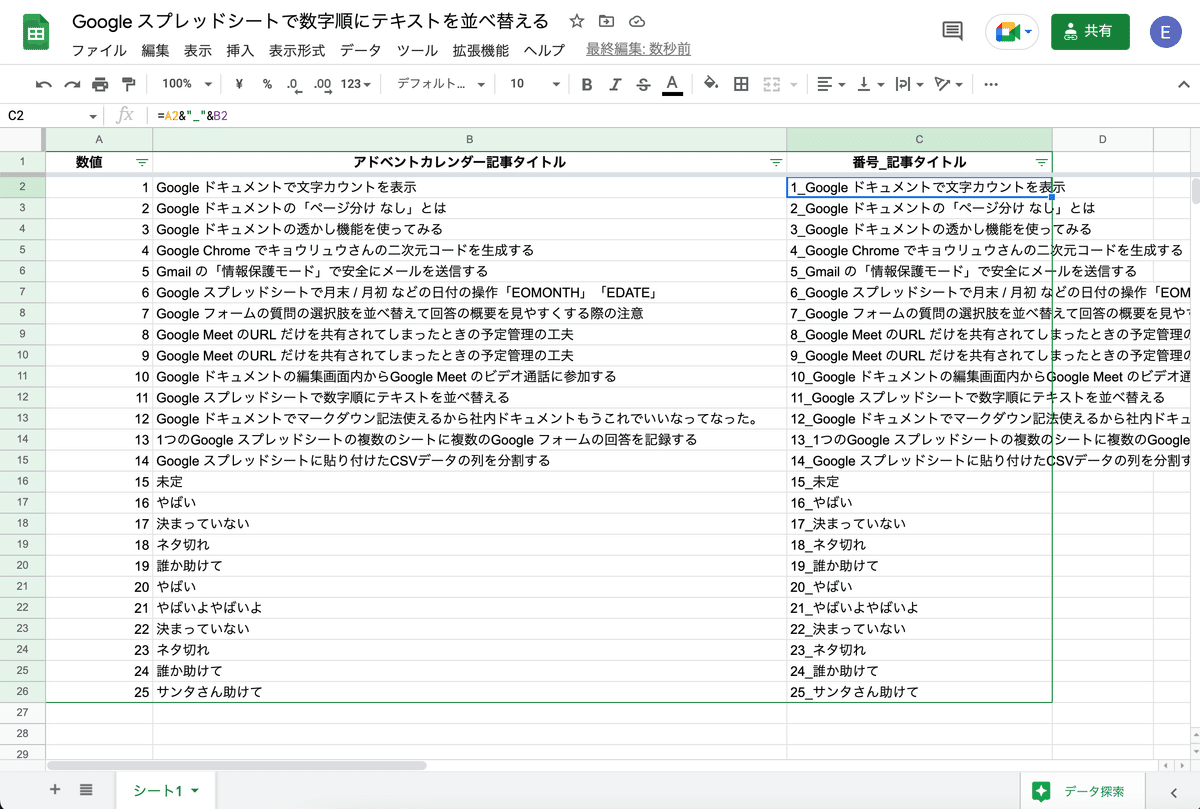Open the borders tool
Image resolution: width=1200 pixels, height=809 pixels.
(741, 84)
